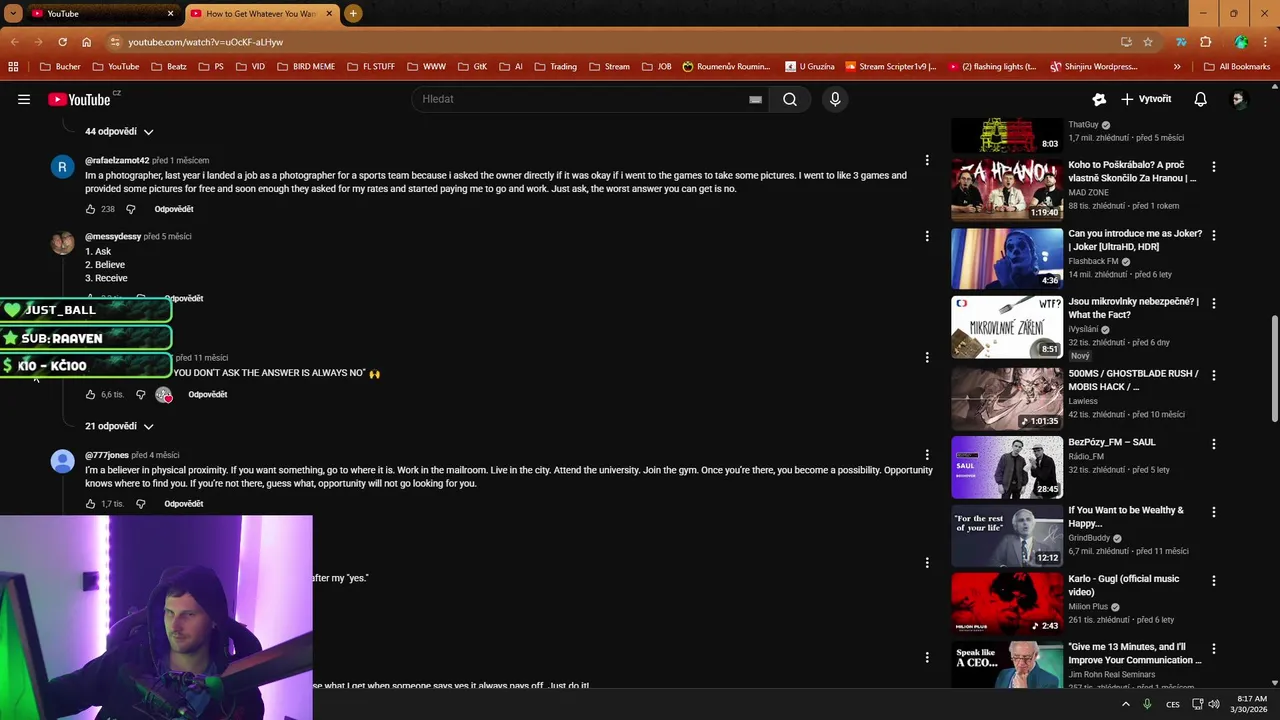1280x720 pixels.
Task: Open a new browser tab
Action: [x=353, y=14]
